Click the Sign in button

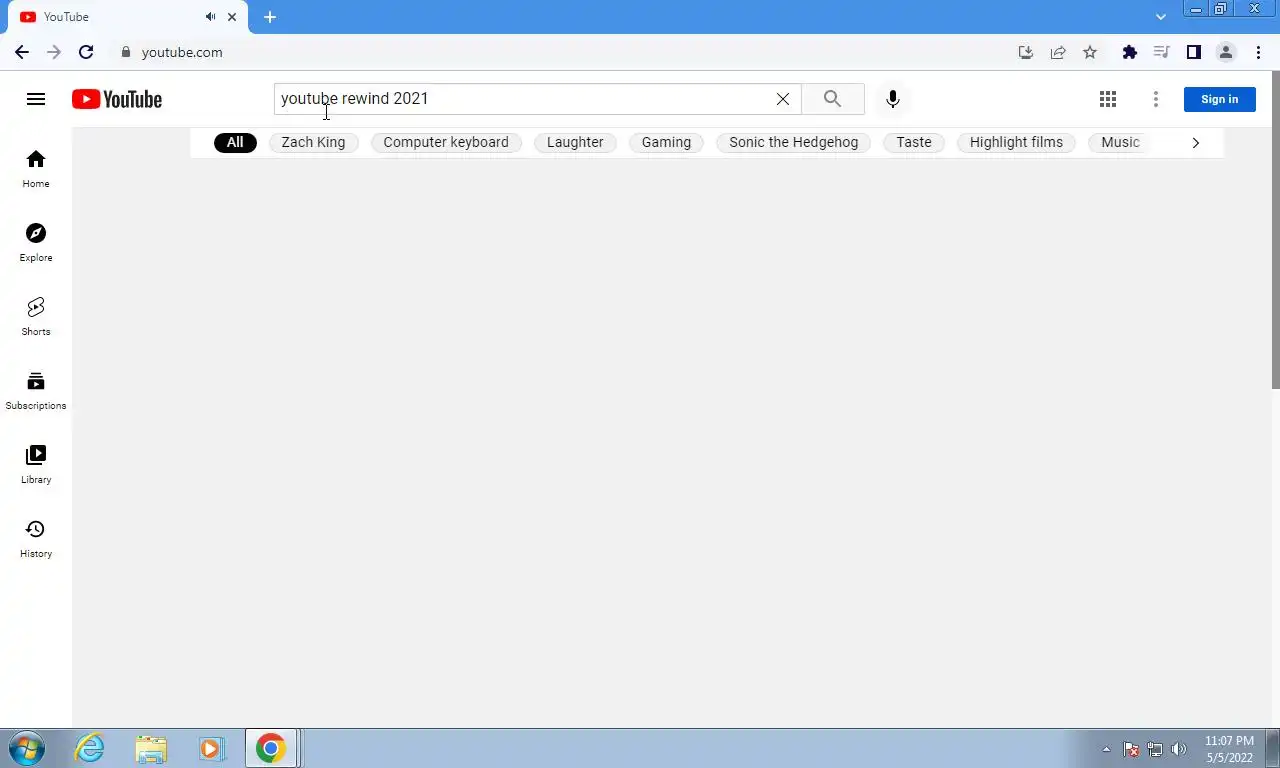point(1219,99)
